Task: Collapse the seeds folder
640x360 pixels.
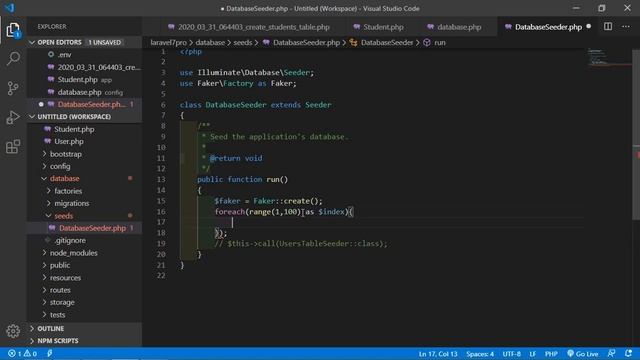Action: [63, 216]
